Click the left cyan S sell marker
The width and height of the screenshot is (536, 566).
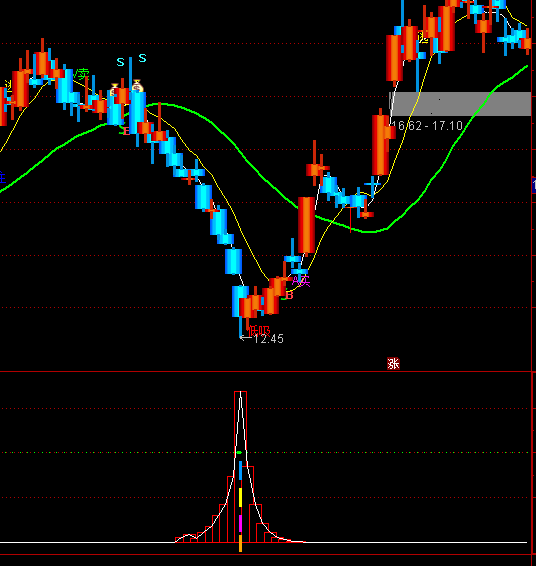point(121,62)
